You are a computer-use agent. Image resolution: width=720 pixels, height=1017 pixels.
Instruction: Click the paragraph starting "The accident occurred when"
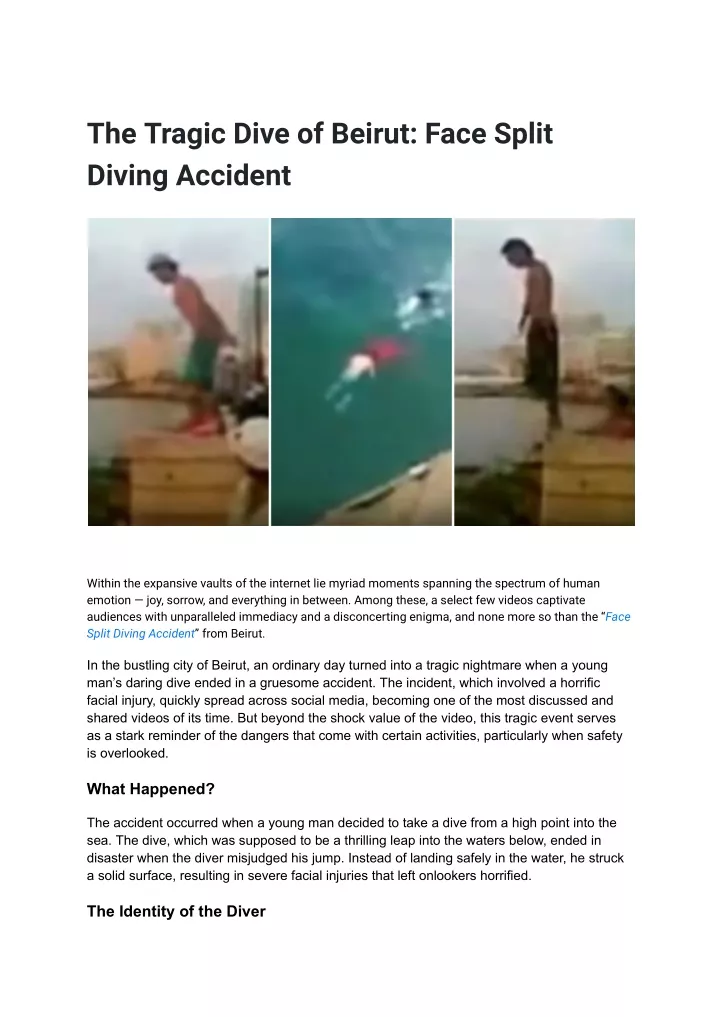click(355, 849)
